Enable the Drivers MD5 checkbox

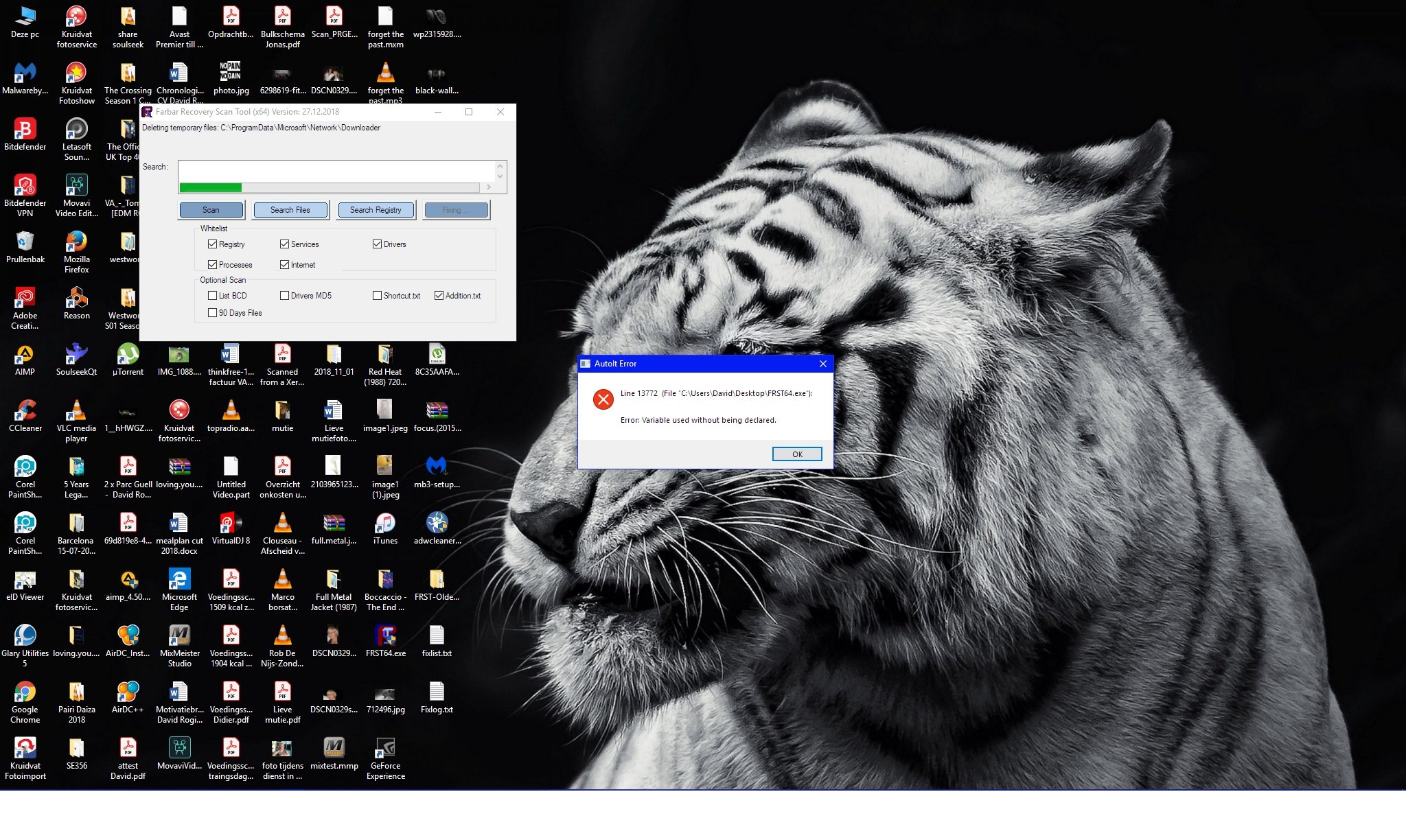pos(284,296)
